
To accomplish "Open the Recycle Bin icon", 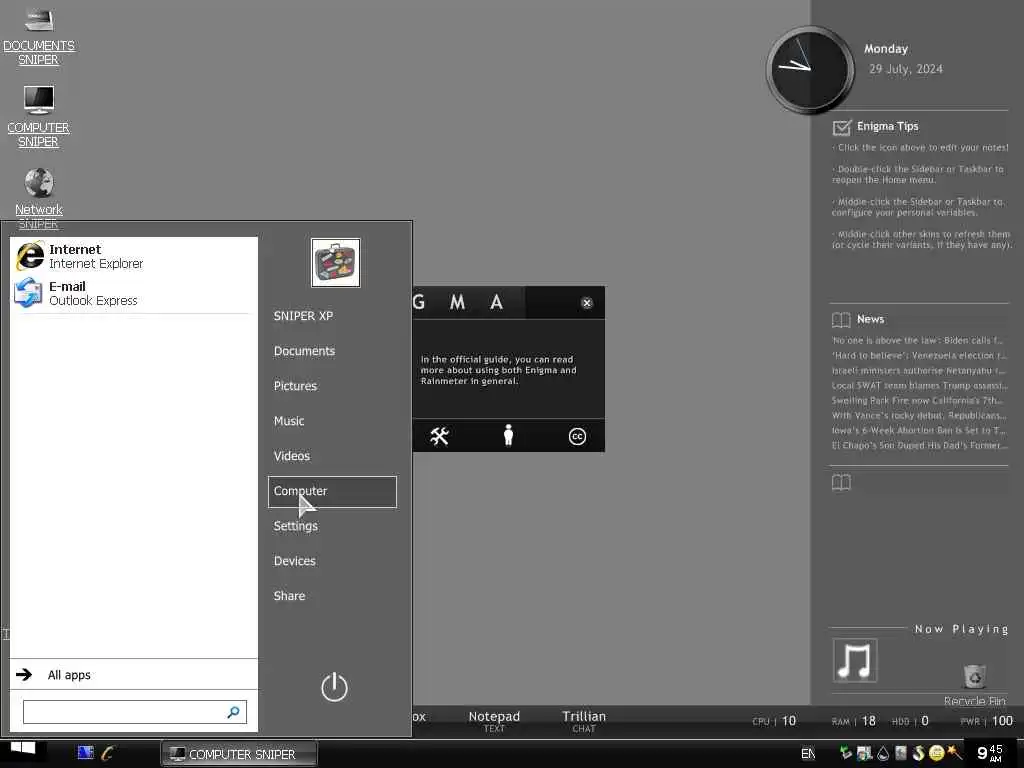I will 974,684.
